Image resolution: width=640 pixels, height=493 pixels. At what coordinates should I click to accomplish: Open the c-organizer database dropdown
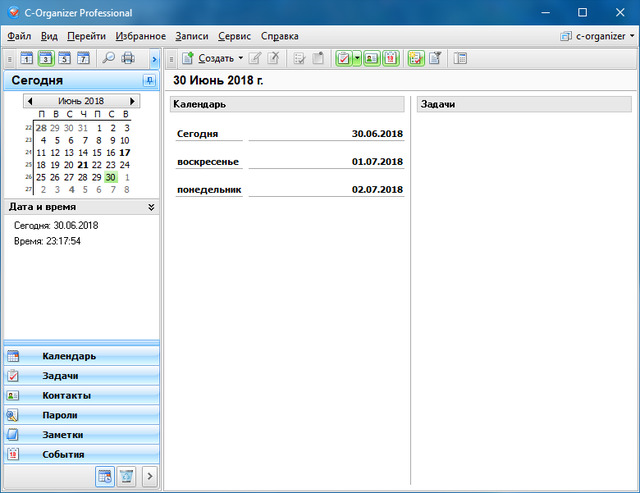coord(598,36)
